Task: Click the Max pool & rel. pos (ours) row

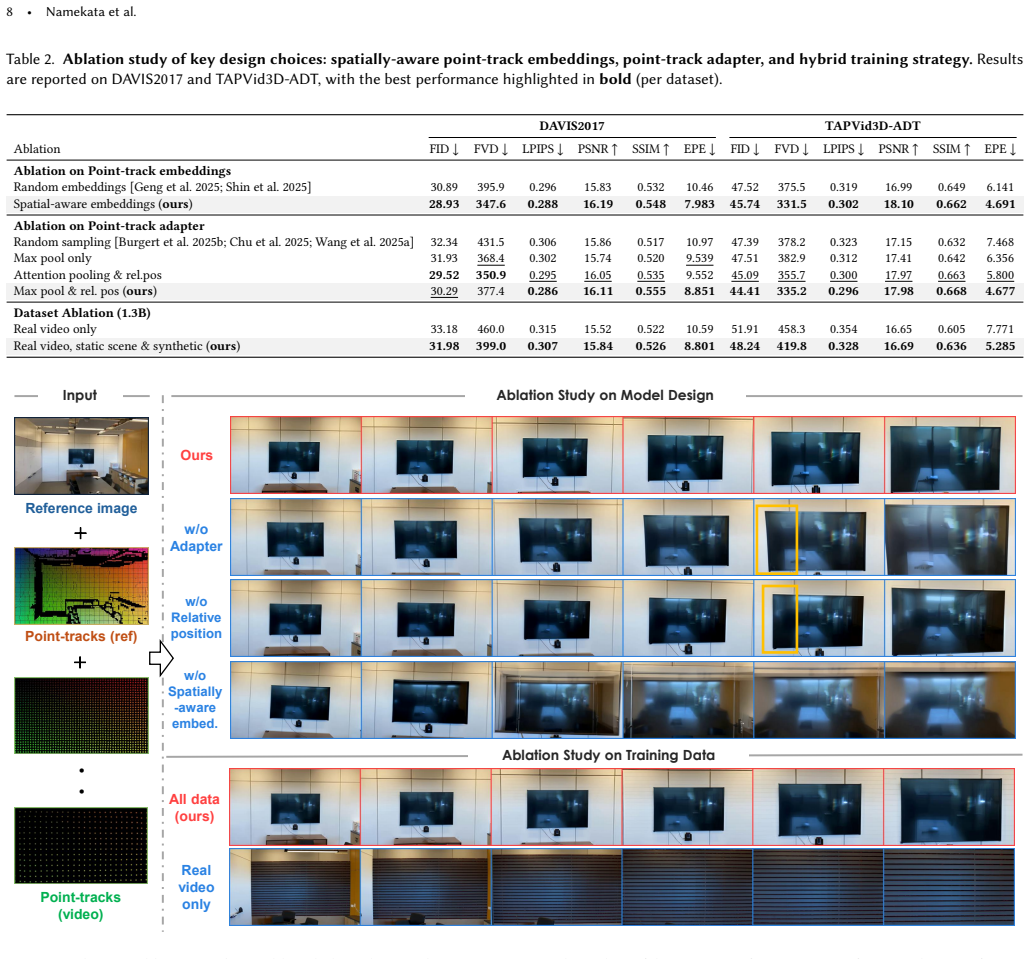Action: click(515, 291)
